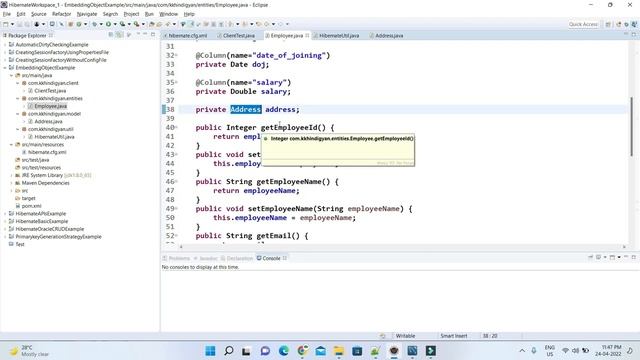Screen dimensions: 640x360
Task: Open the File menu
Action: (7, 14)
